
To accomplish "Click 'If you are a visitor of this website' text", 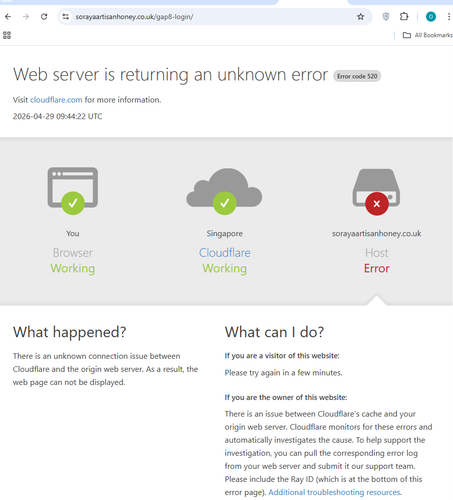I will point(282,356).
